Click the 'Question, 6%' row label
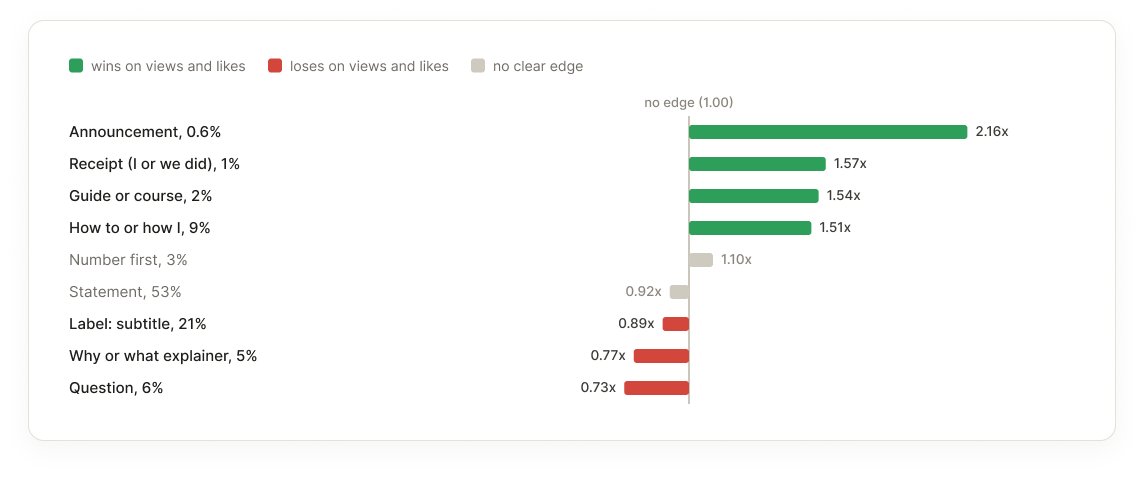This screenshot has height=477, width=1144. pyautogui.click(x=116, y=388)
